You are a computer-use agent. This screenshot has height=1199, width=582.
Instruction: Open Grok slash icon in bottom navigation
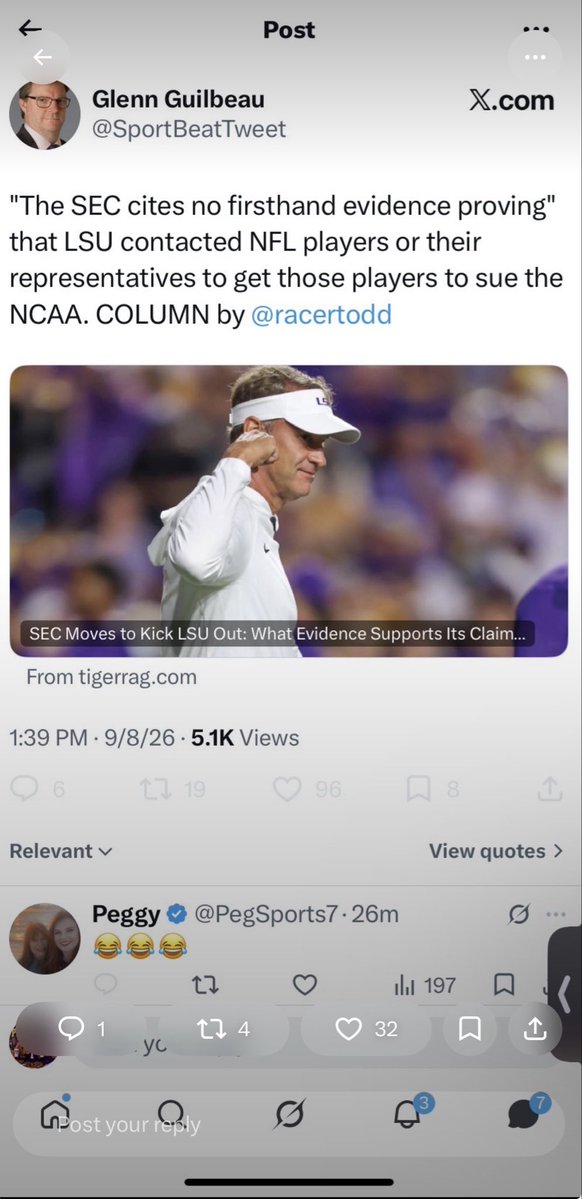tap(291, 1115)
